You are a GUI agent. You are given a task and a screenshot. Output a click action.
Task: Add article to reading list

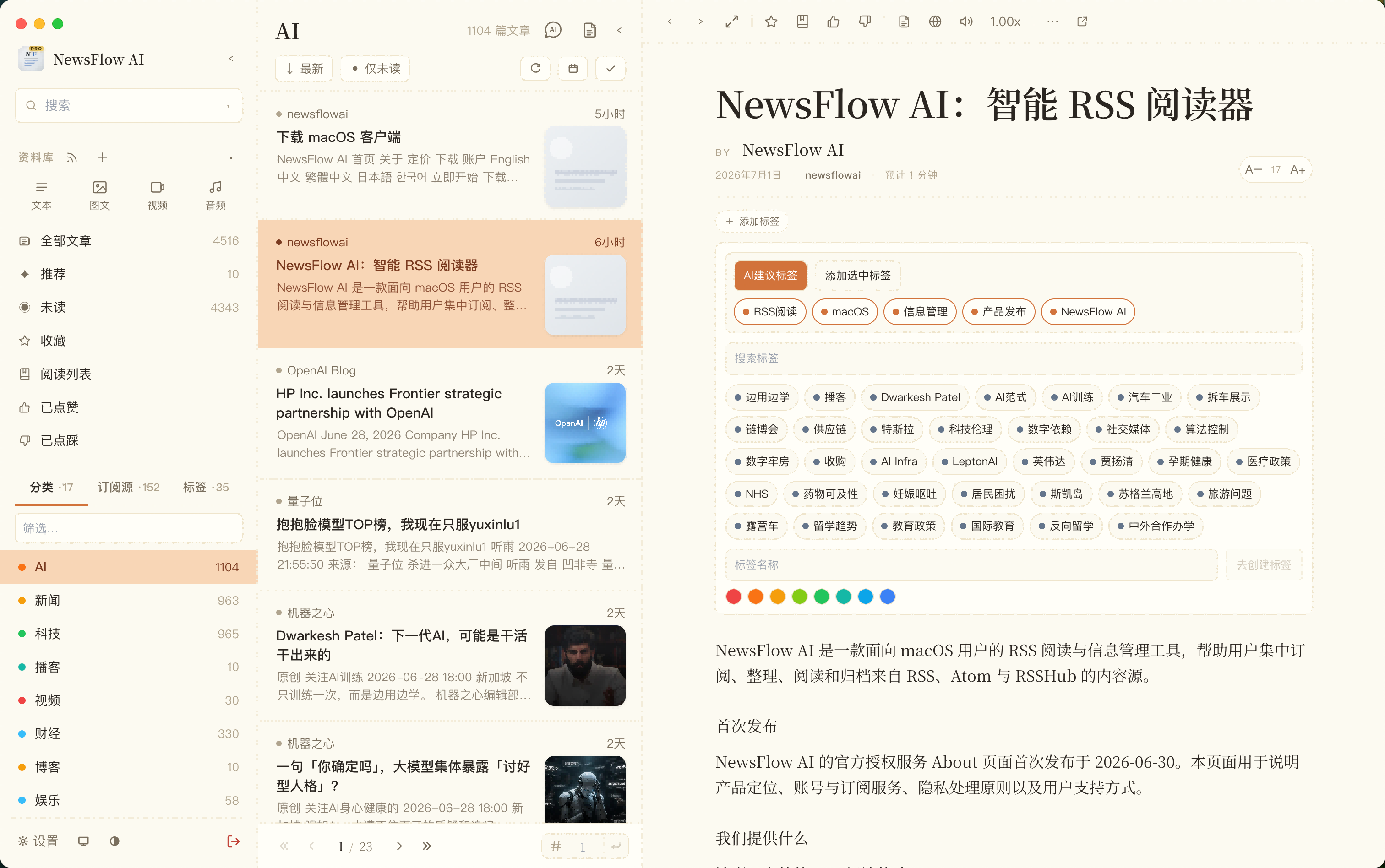(802, 22)
